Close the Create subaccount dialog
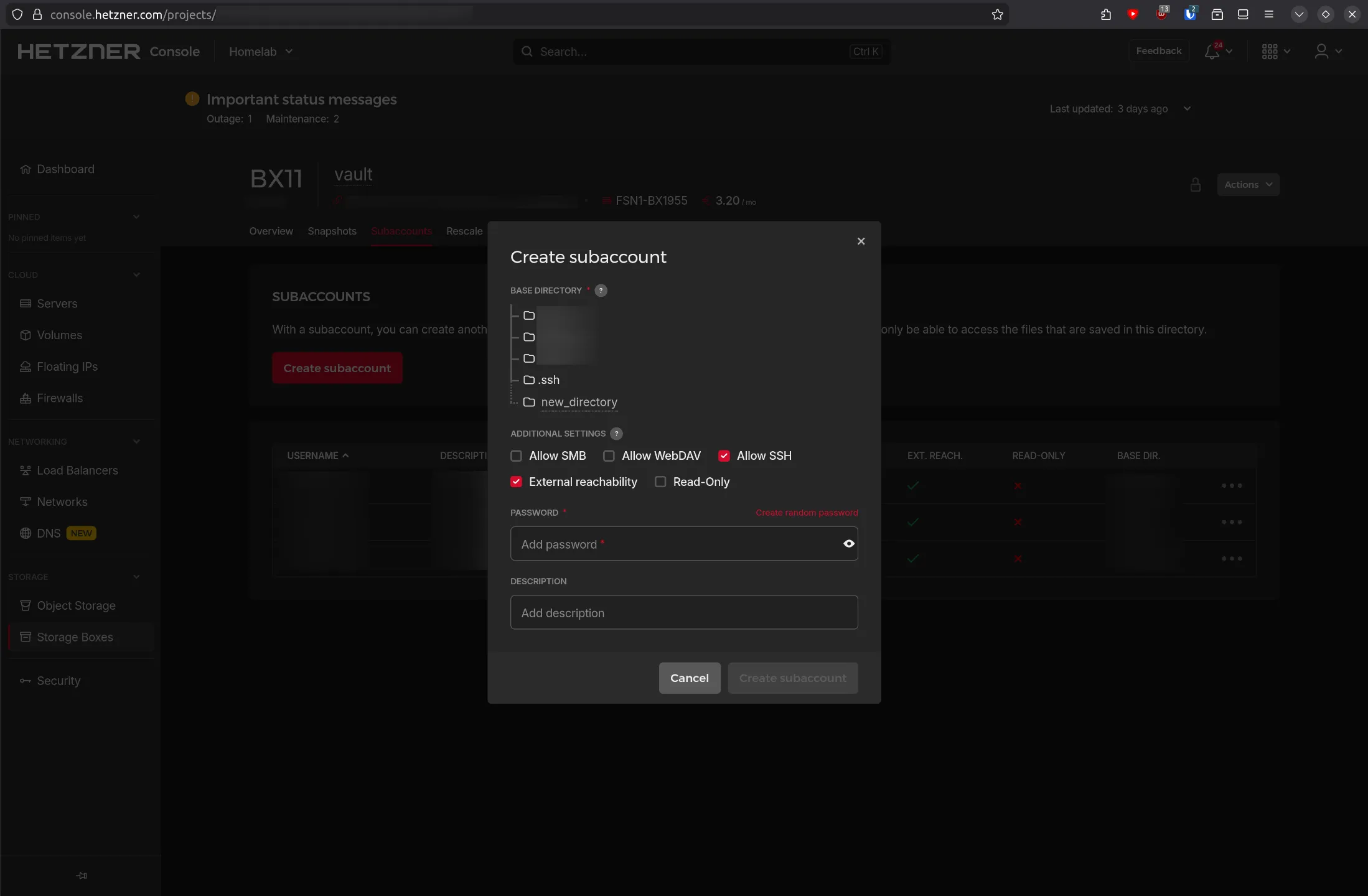This screenshot has height=896, width=1368. pos(861,241)
